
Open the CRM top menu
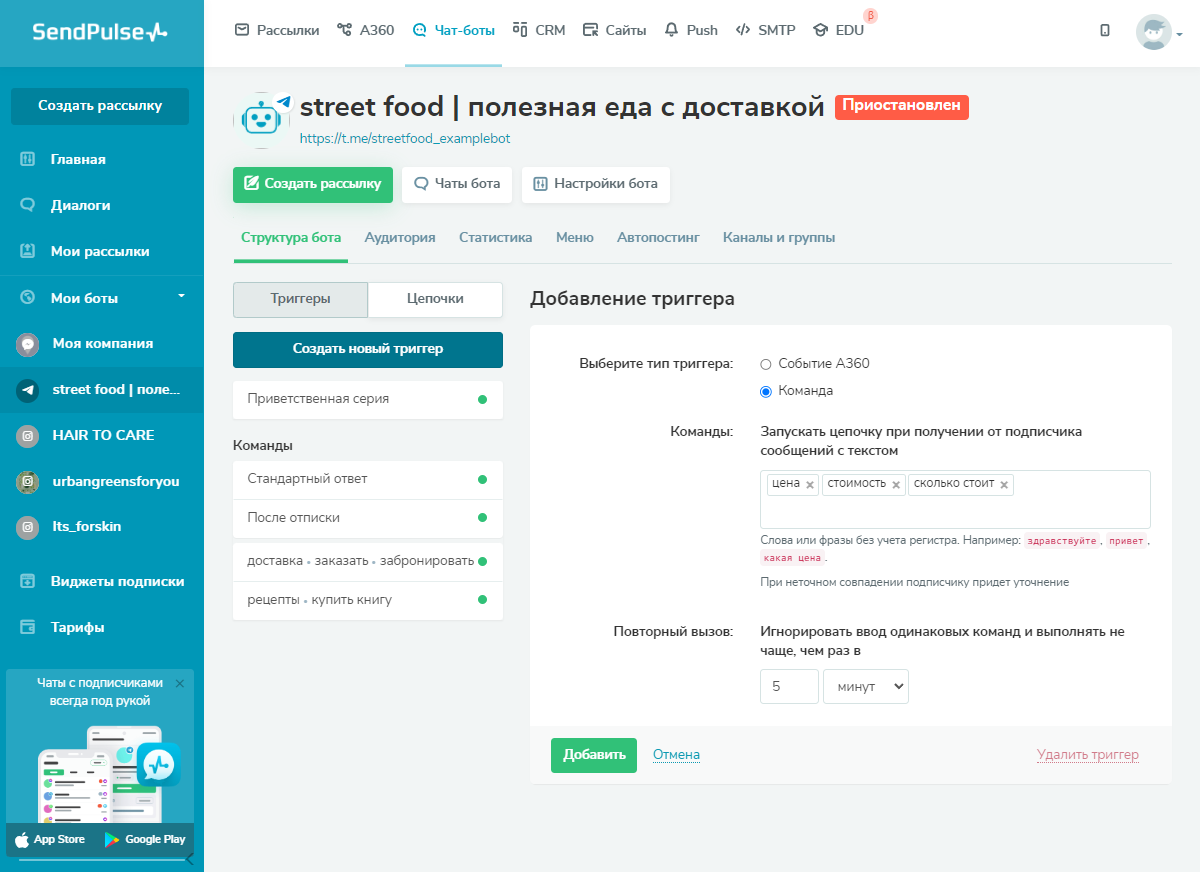pos(539,30)
